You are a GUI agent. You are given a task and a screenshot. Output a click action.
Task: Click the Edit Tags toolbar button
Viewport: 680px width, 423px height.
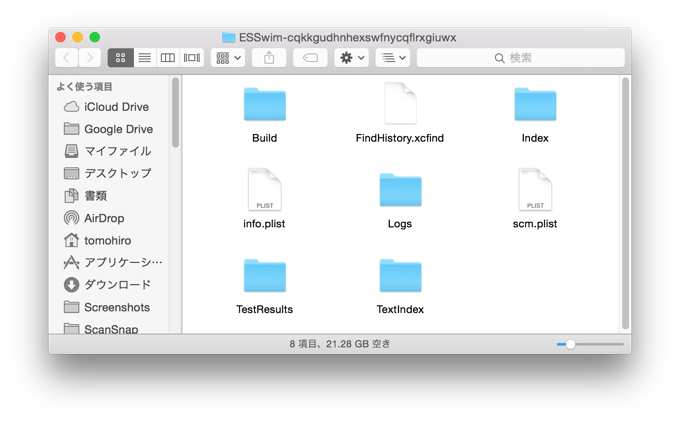[310, 58]
